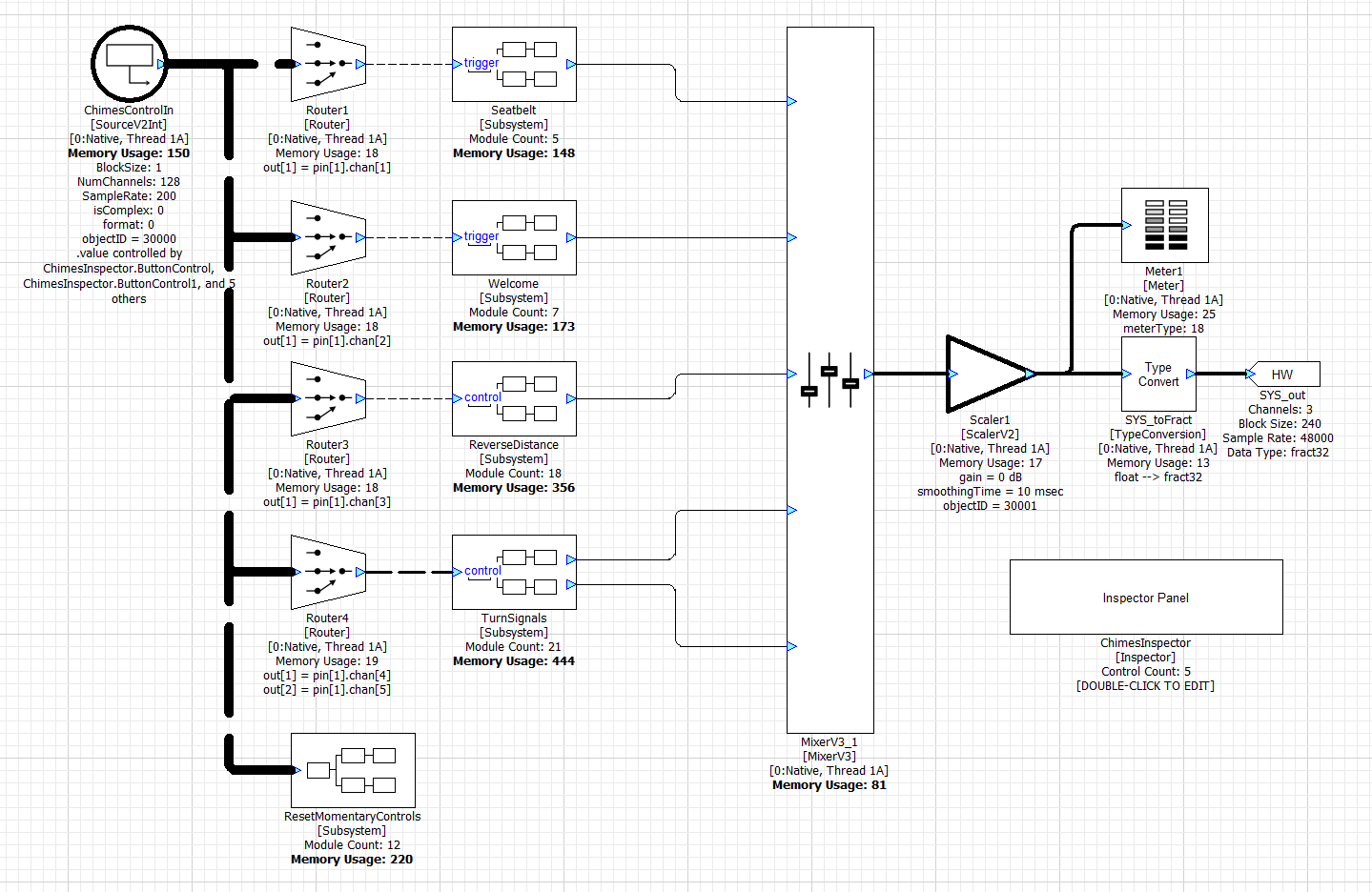Select the Router4 block

(x=327, y=573)
